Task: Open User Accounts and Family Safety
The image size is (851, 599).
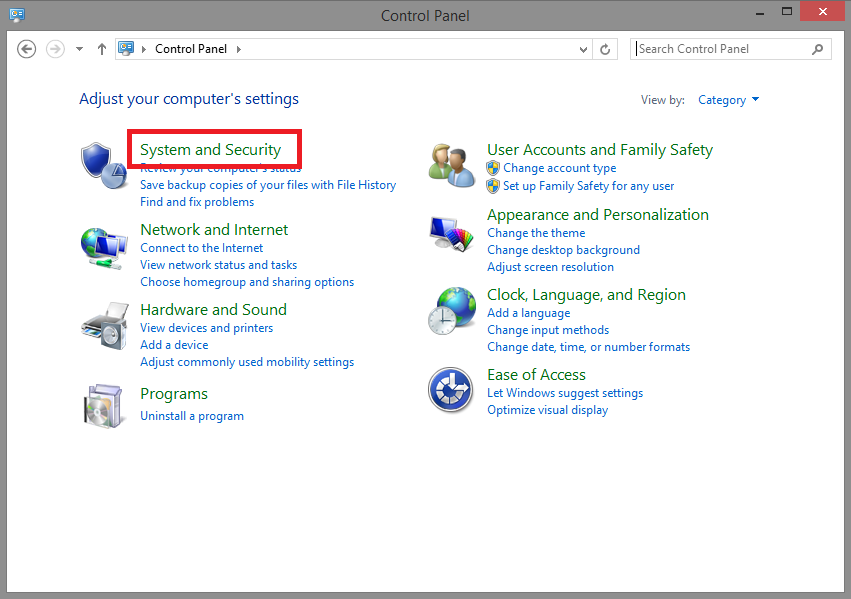Action: tap(600, 150)
